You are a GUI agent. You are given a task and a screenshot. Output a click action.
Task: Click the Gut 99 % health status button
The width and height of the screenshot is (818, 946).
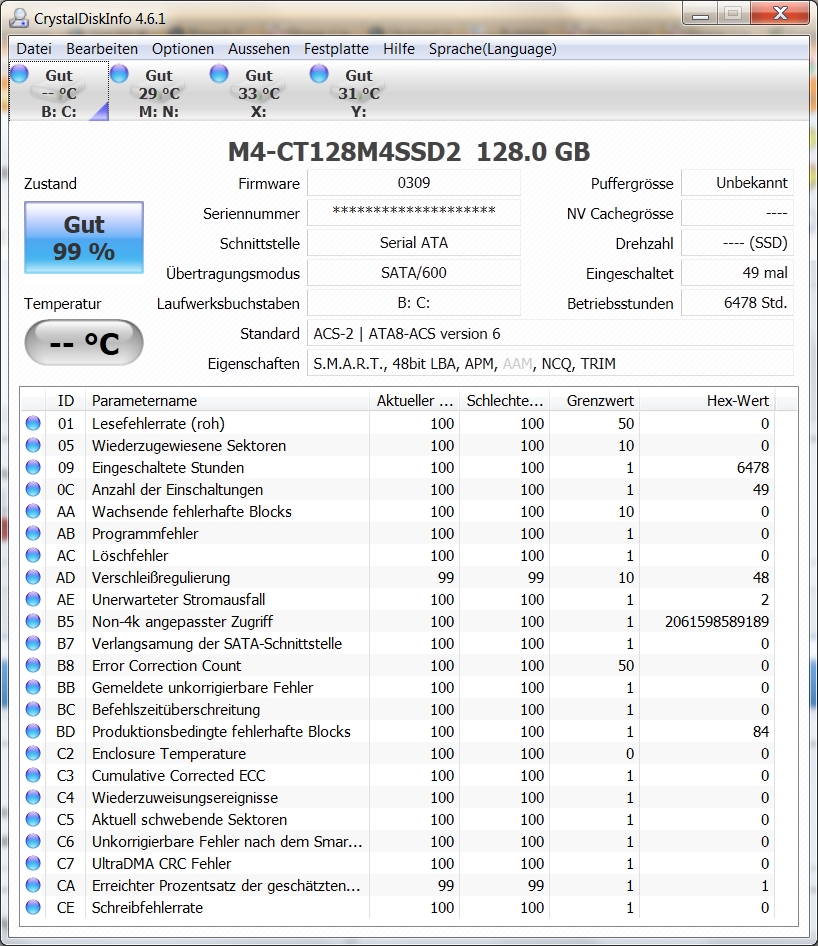coord(84,238)
